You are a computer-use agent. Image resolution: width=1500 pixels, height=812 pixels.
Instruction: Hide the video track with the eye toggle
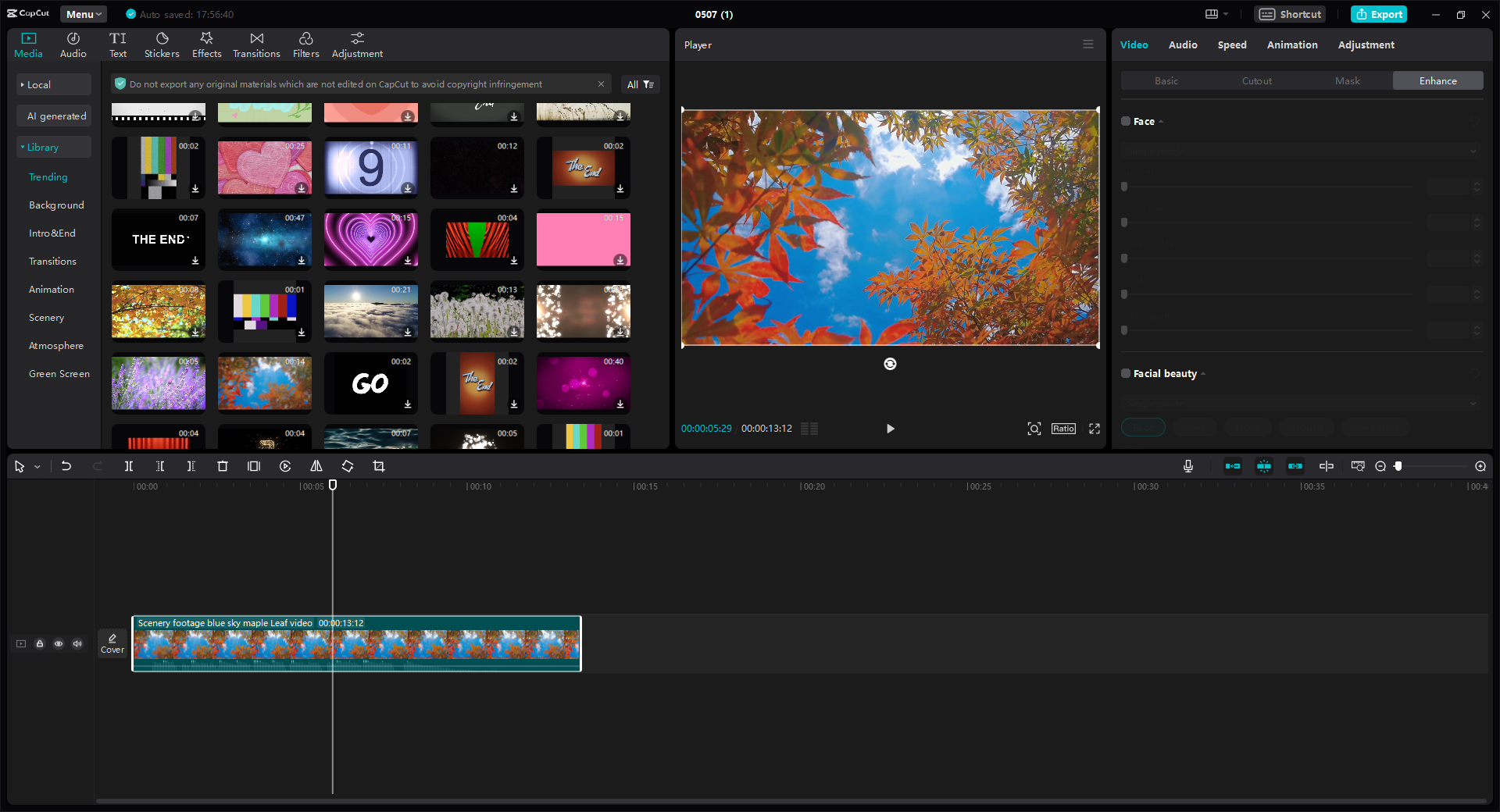59,643
